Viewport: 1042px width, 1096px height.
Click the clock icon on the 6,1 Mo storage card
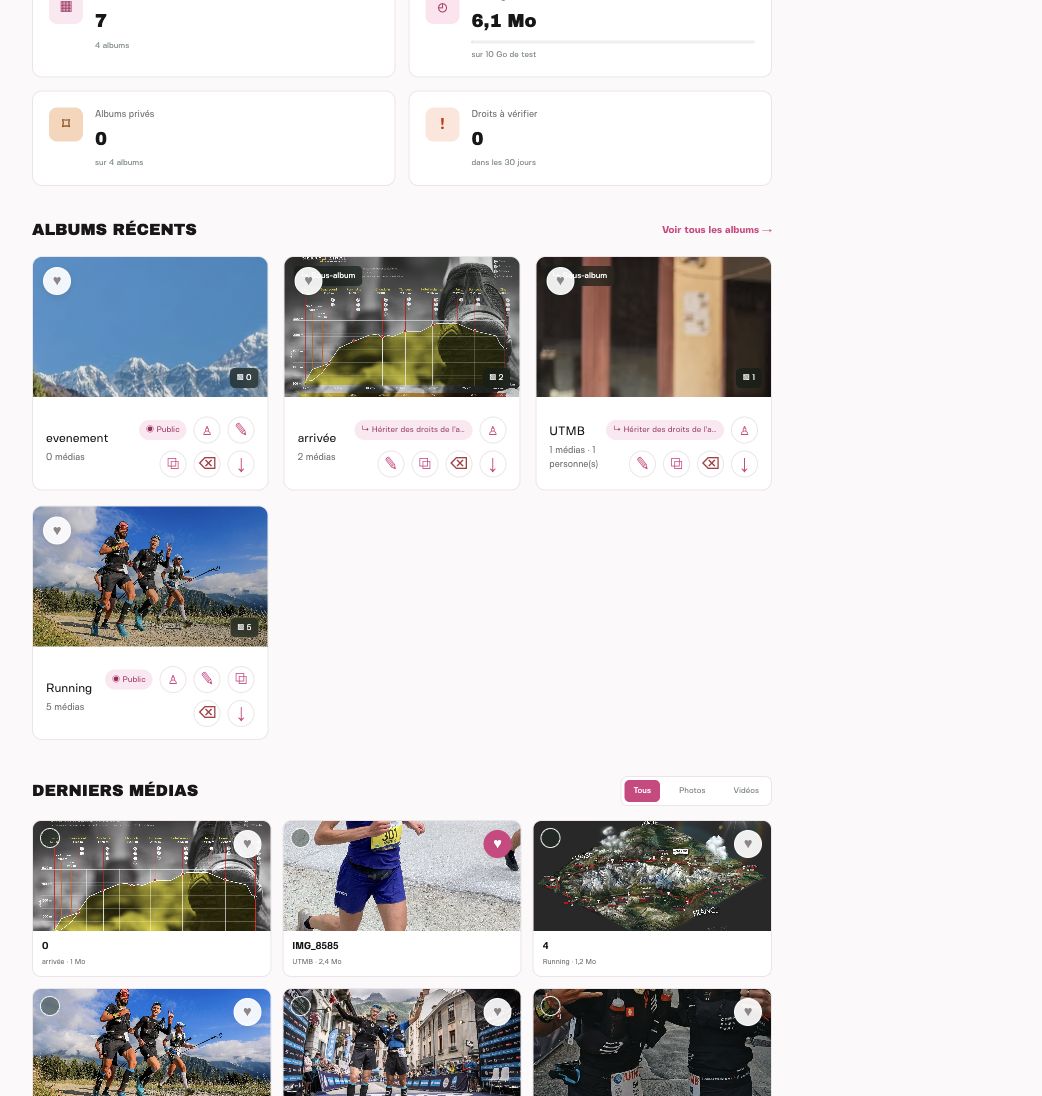(442, 8)
